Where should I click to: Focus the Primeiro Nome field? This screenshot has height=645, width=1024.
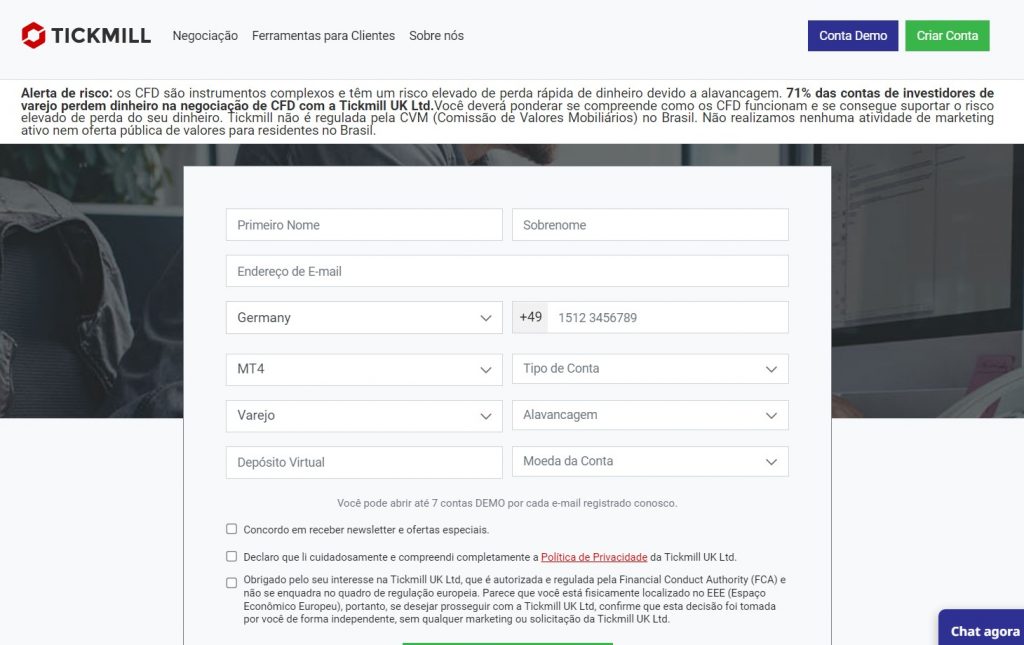point(364,225)
